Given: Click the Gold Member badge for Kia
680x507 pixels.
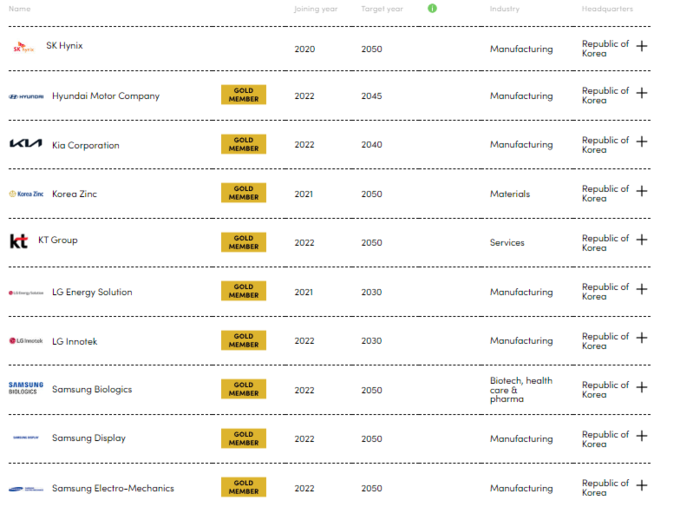Looking at the screenshot, I should pos(243,144).
